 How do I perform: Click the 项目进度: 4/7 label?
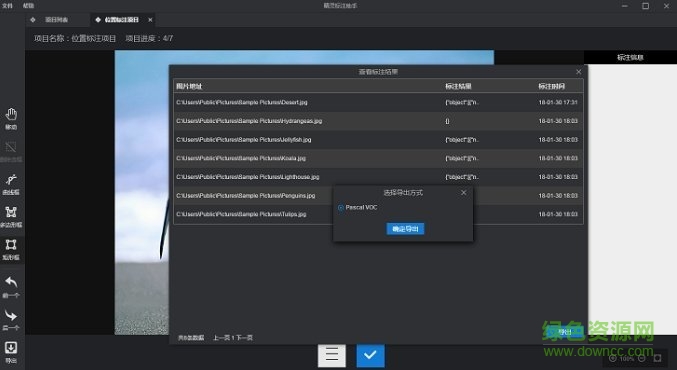[149, 38]
